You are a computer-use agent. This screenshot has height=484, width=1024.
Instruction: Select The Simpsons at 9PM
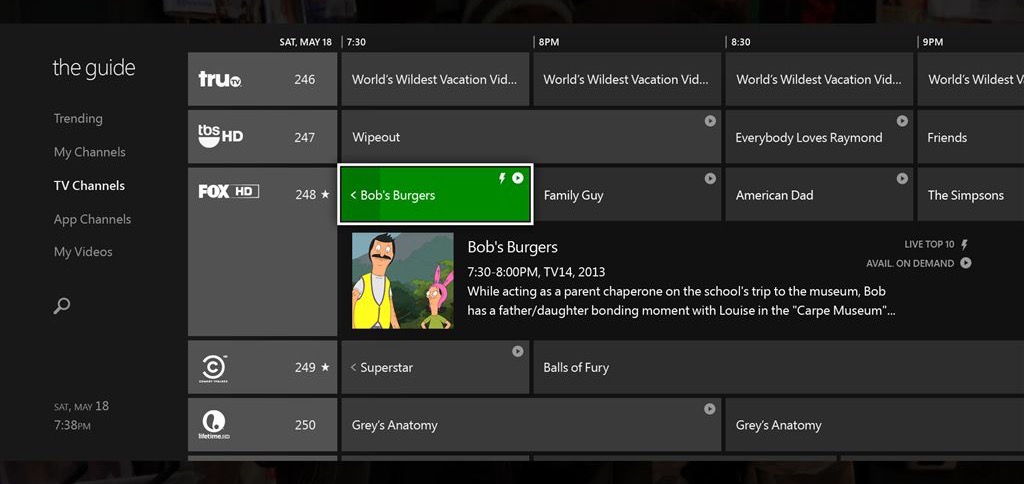[970, 195]
